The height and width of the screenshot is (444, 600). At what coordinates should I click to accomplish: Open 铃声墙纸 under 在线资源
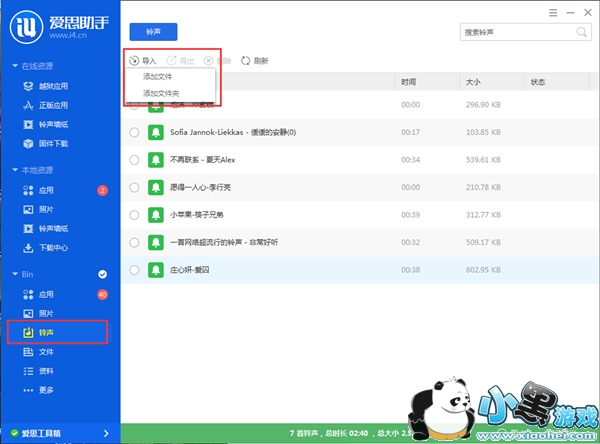[46, 124]
